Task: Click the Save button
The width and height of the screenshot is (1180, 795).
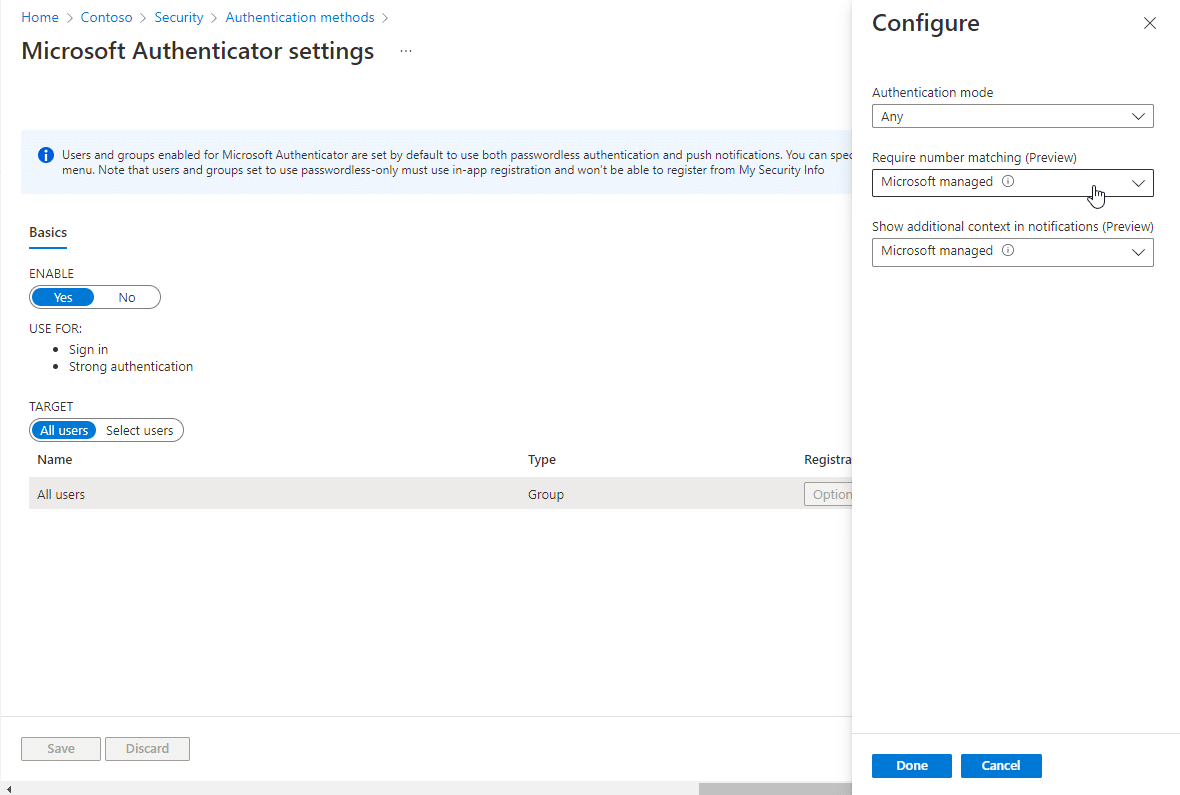Action: click(61, 749)
